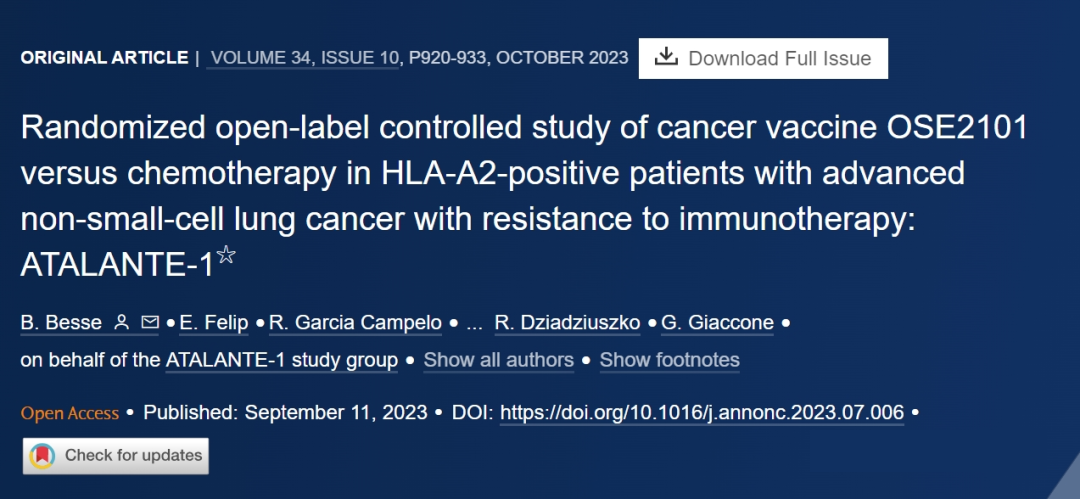Open author E. Felip link

pos(214,323)
